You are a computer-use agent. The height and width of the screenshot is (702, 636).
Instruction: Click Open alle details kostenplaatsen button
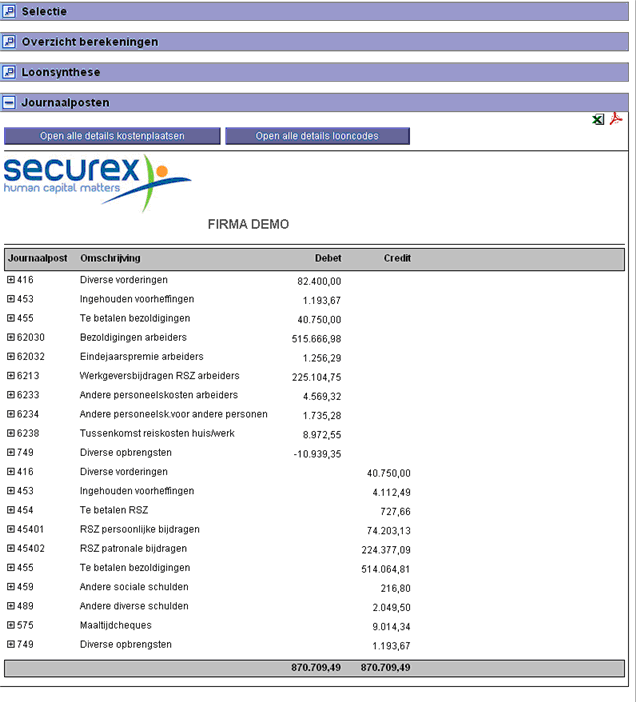112,136
